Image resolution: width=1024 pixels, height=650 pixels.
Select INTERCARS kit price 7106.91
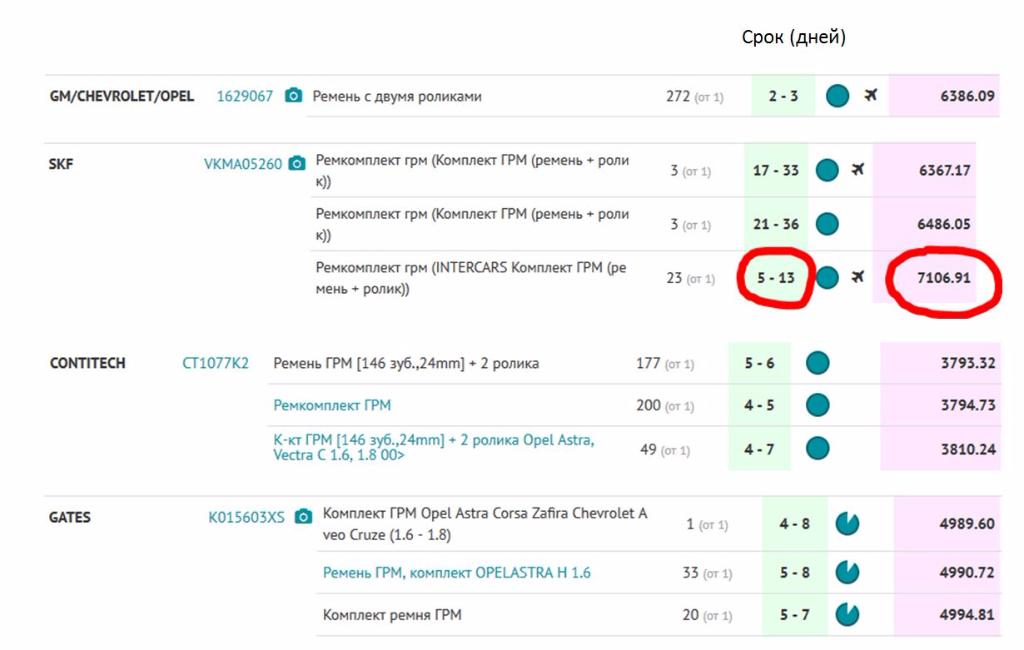pos(944,278)
